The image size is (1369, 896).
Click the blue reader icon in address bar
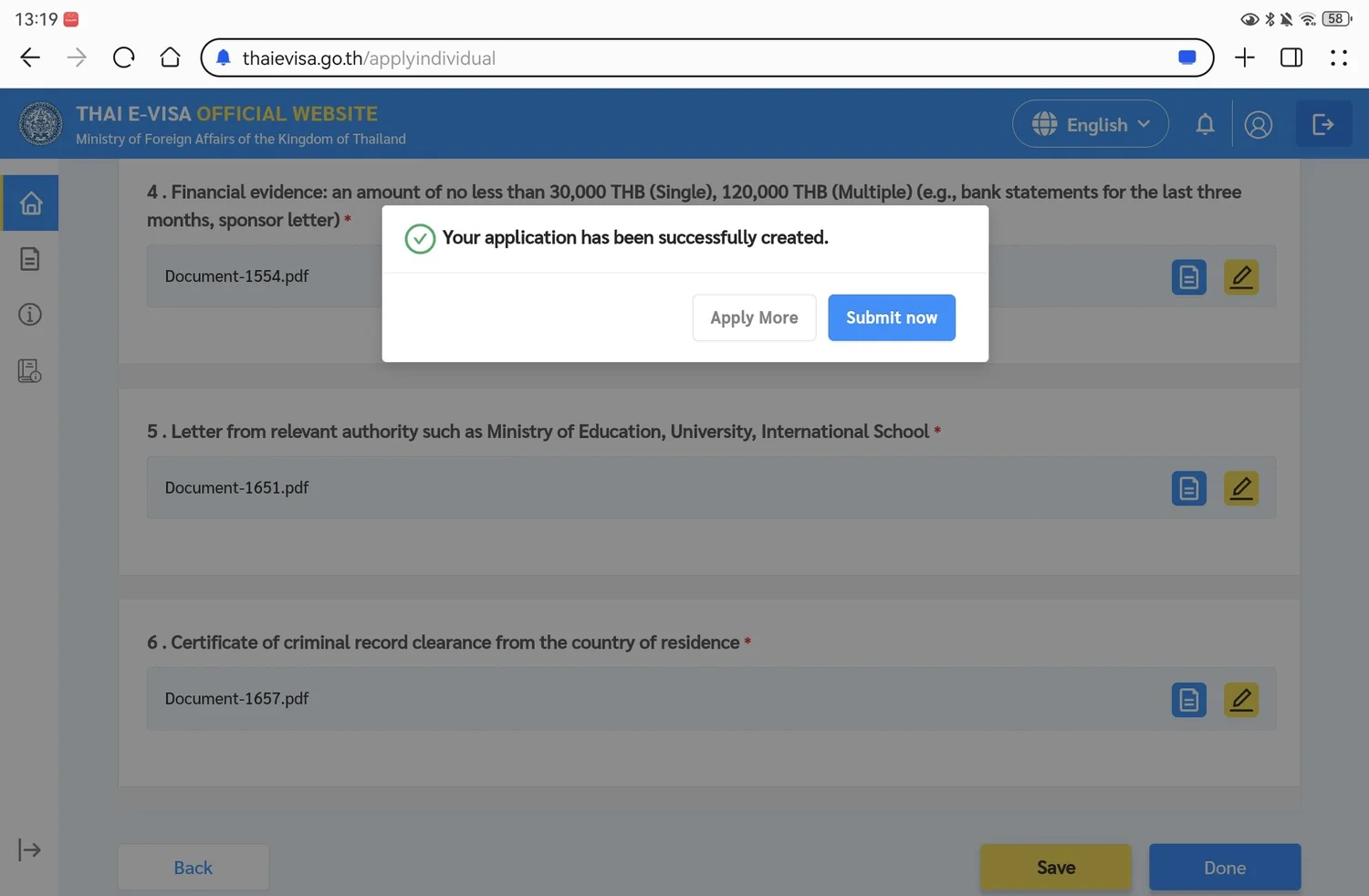[x=1186, y=57]
